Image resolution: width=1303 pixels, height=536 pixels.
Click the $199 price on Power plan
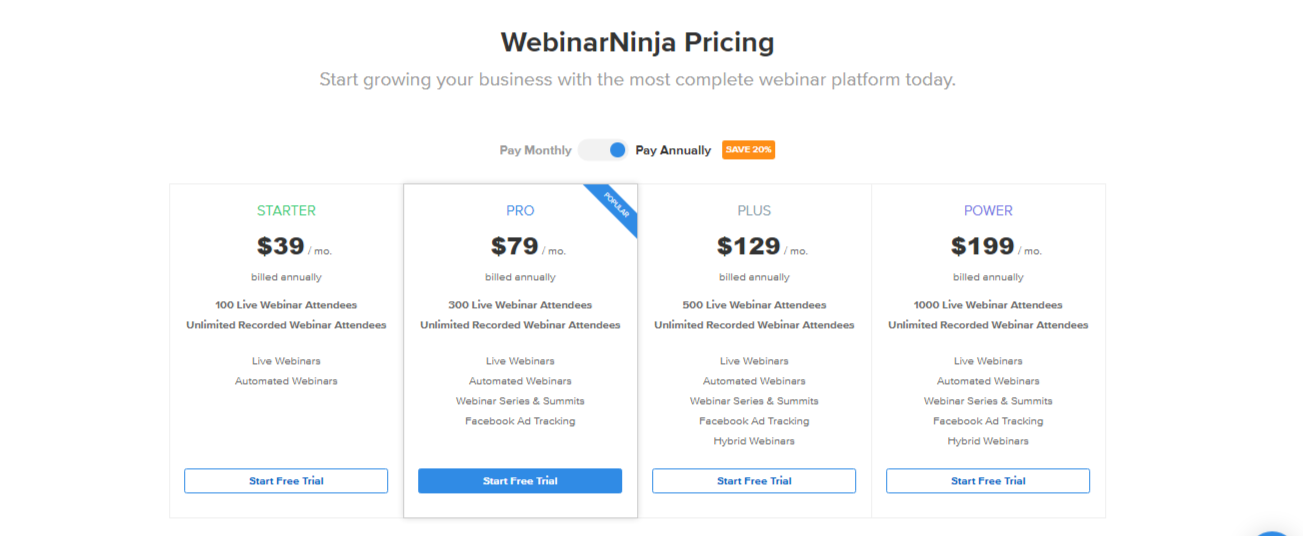[982, 246]
